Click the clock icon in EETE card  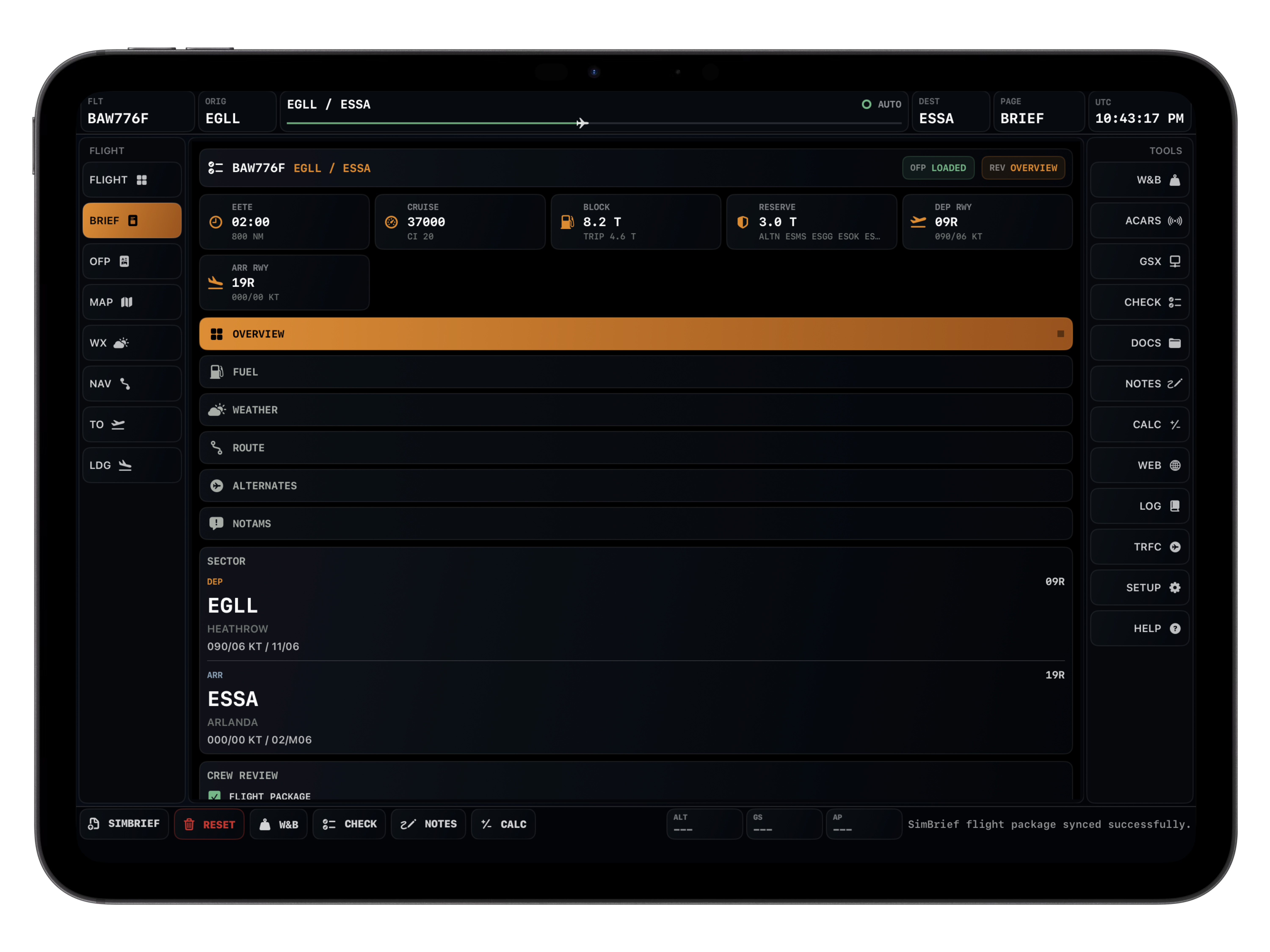pyautogui.click(x=216, y=222)
